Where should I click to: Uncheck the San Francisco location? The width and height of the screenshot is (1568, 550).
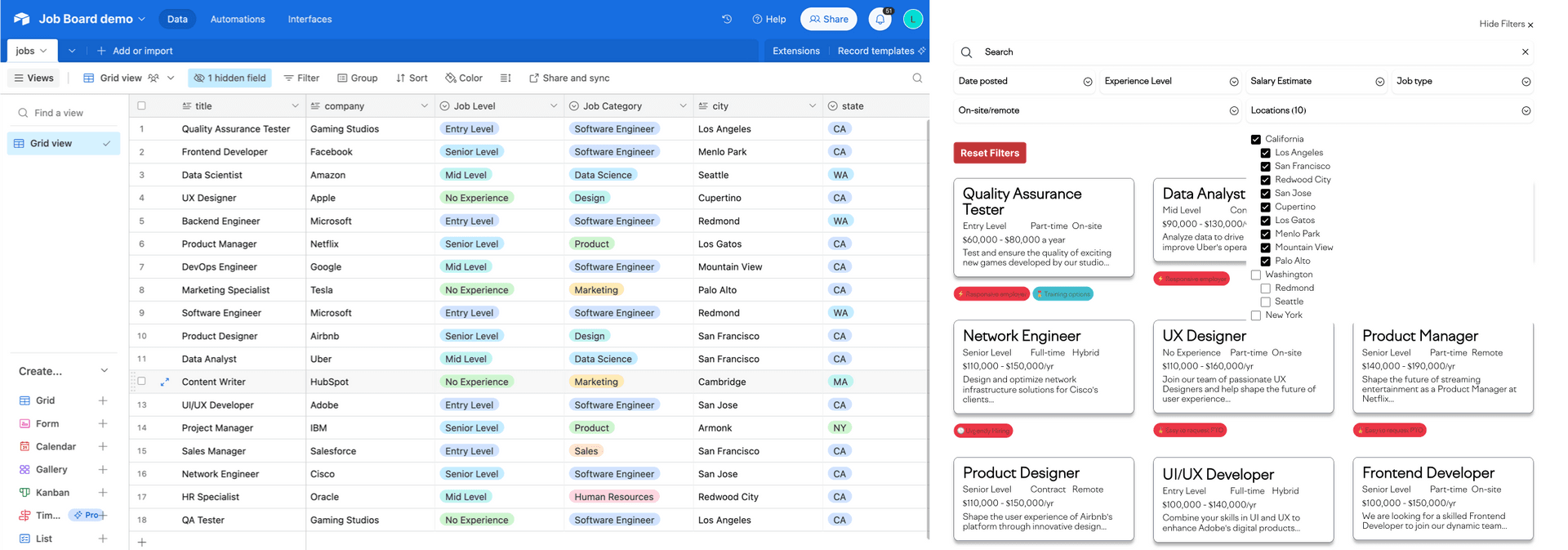click(x=1265, y=166)
